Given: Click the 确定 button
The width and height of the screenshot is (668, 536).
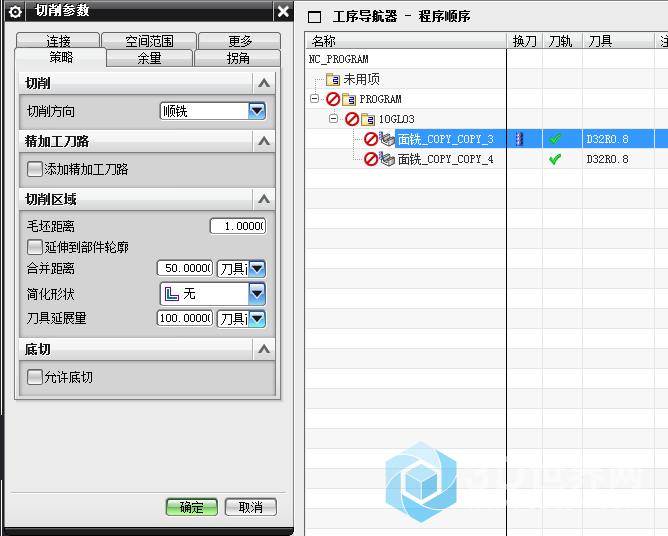Looking at the screenshot, I should pos(192,507).
